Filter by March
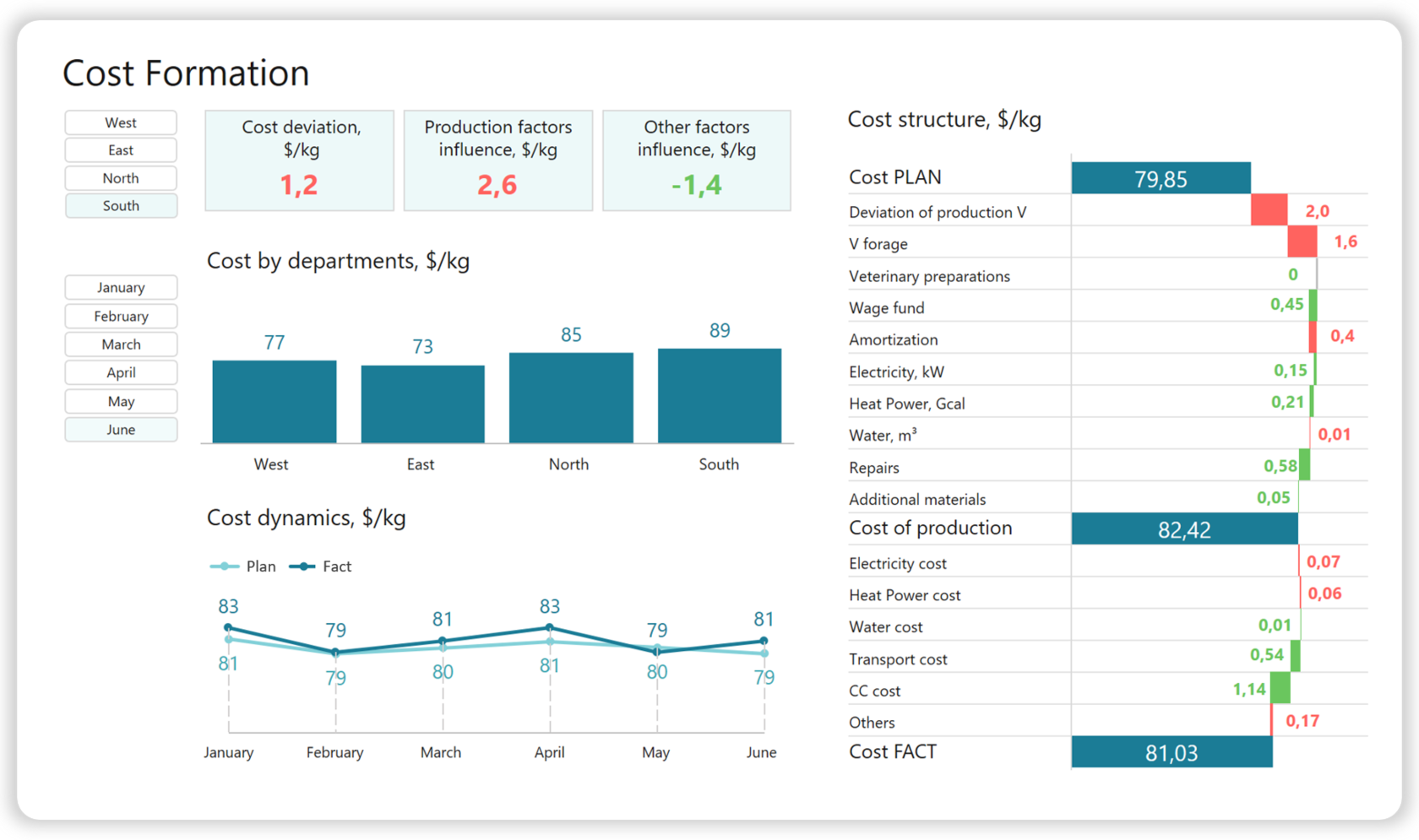Image resolution: width=1419 pixels, height=840 pixels. coord(121,344)
